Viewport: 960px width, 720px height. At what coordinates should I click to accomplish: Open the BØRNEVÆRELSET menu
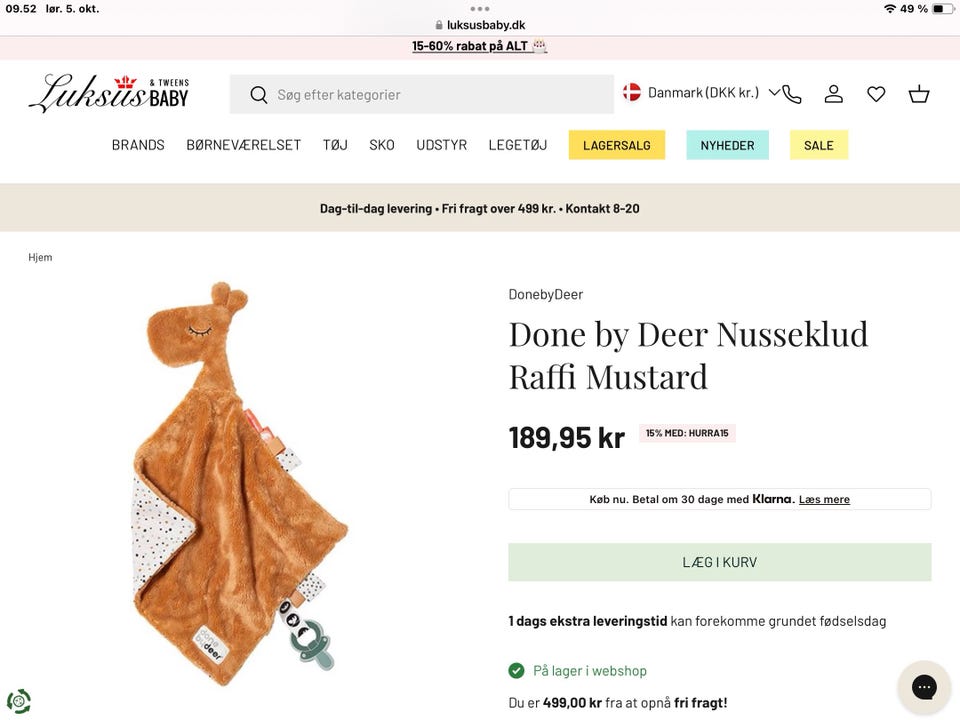point(243,145)
